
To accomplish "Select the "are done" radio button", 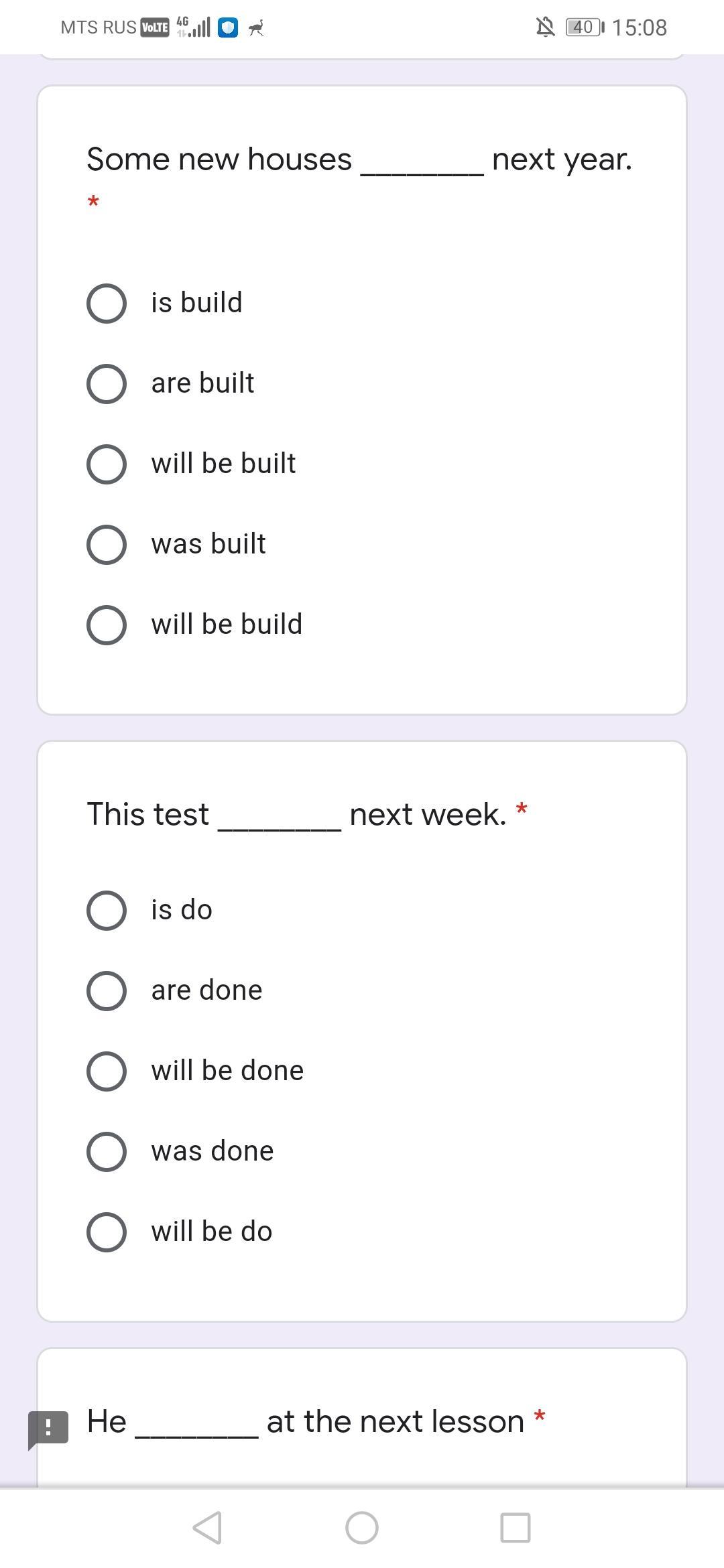I will (107, 990).
